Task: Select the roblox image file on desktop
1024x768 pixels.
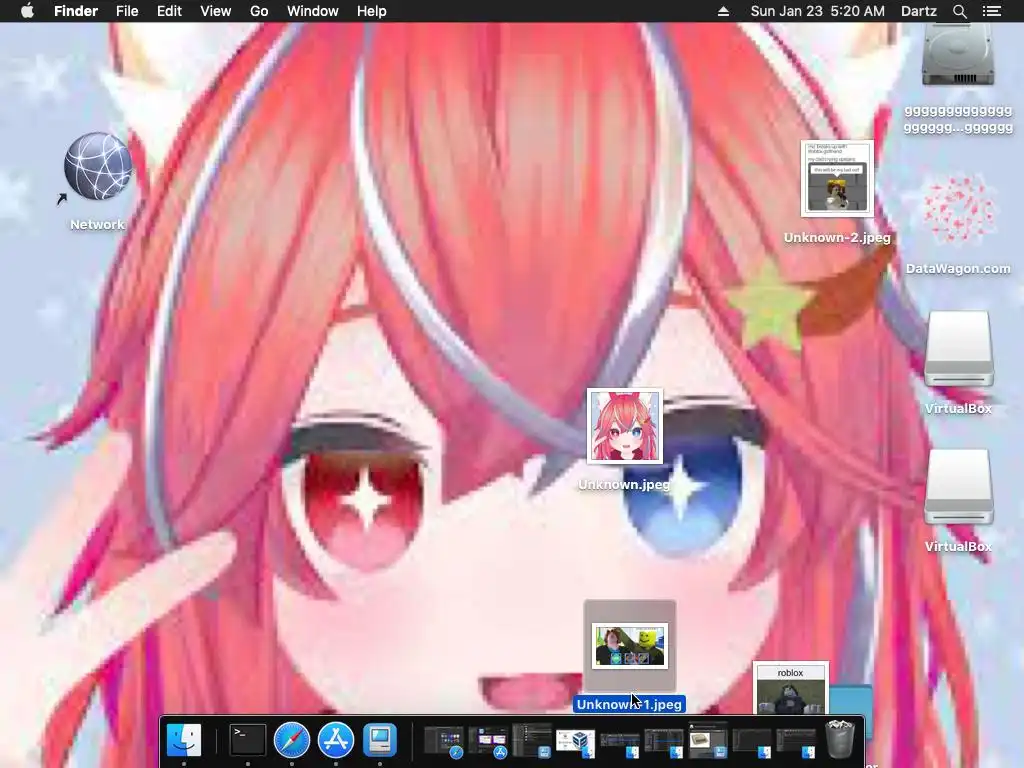Action: pos(790,688)
